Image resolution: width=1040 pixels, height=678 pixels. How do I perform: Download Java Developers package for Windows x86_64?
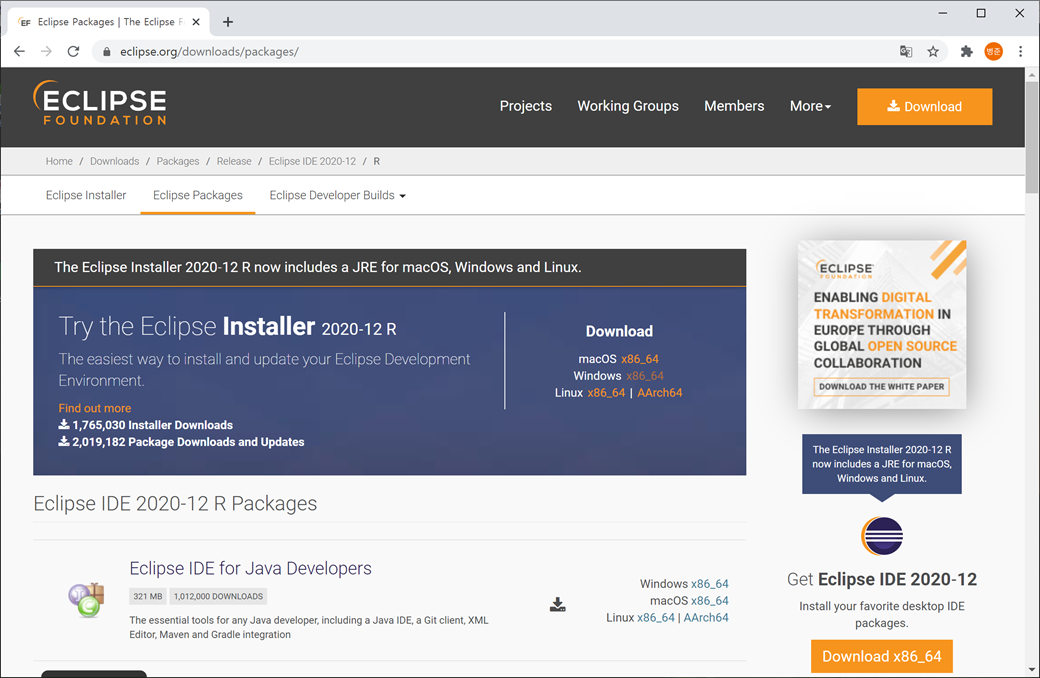[x=710, y=584]
